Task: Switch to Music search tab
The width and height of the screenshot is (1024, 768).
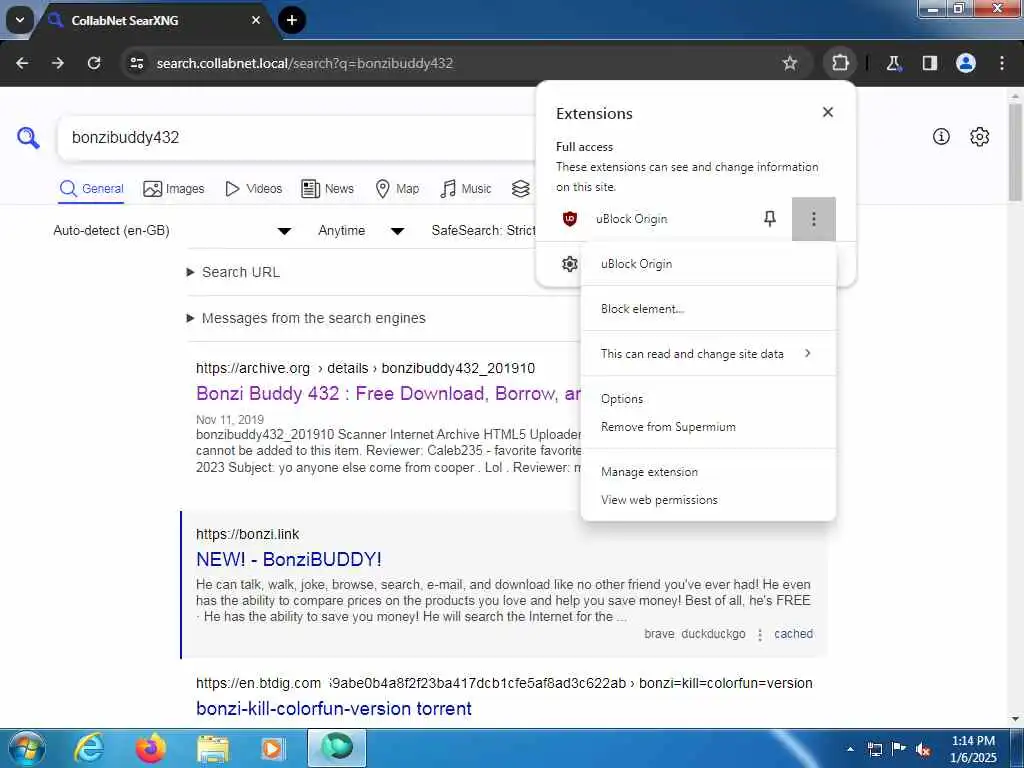Action: click(466, 189)
